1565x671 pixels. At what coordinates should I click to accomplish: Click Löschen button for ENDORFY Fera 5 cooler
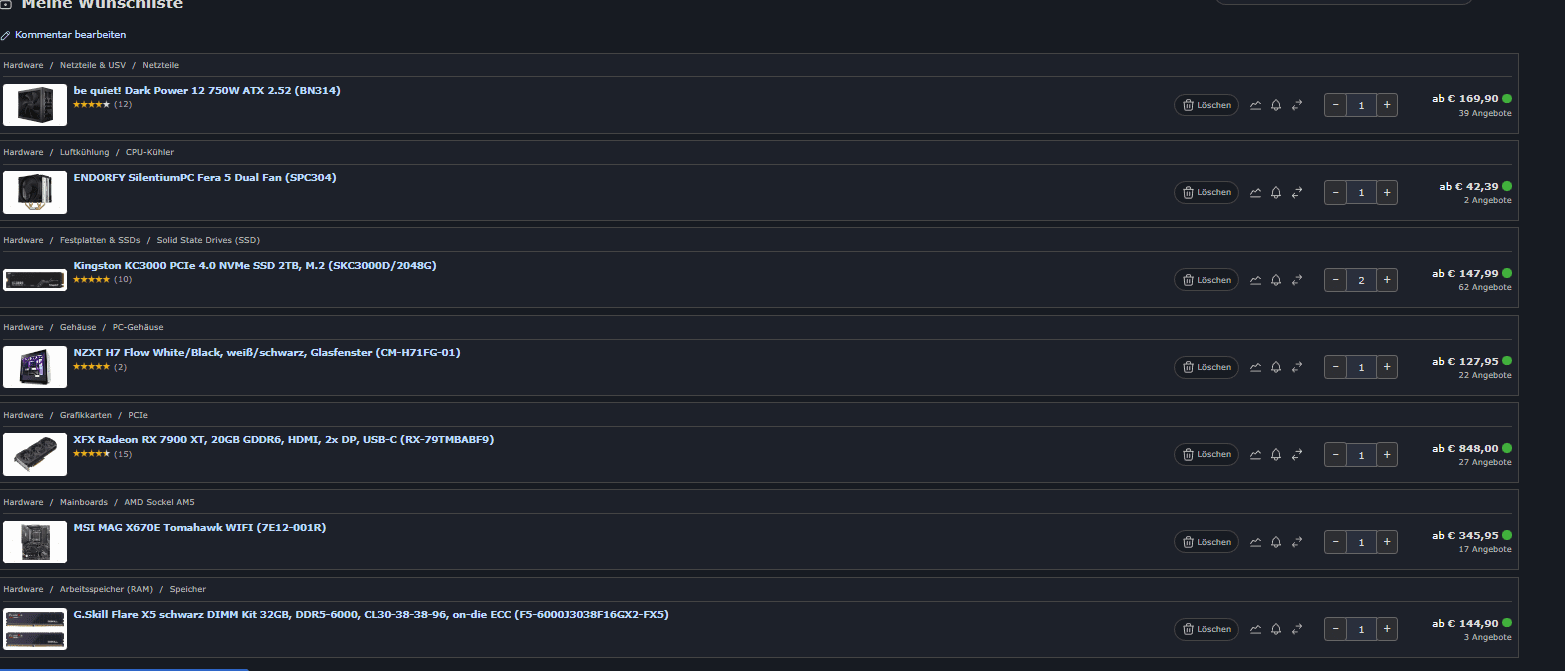1206,192
